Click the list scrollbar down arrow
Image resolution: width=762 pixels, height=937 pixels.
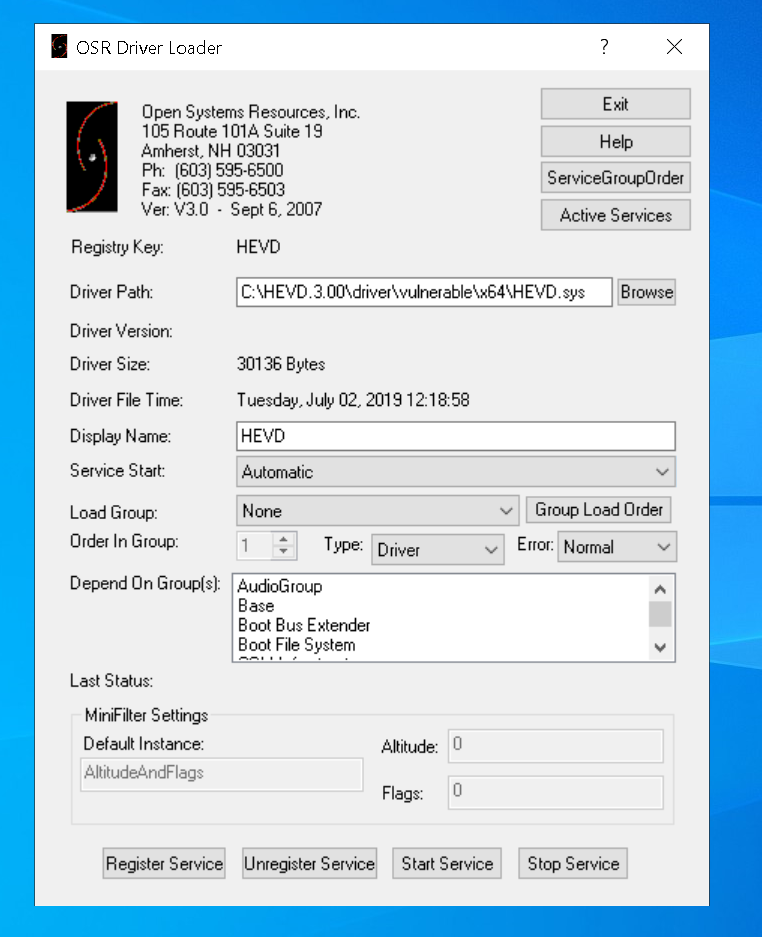pyautogui.click(x=660, y=648)
